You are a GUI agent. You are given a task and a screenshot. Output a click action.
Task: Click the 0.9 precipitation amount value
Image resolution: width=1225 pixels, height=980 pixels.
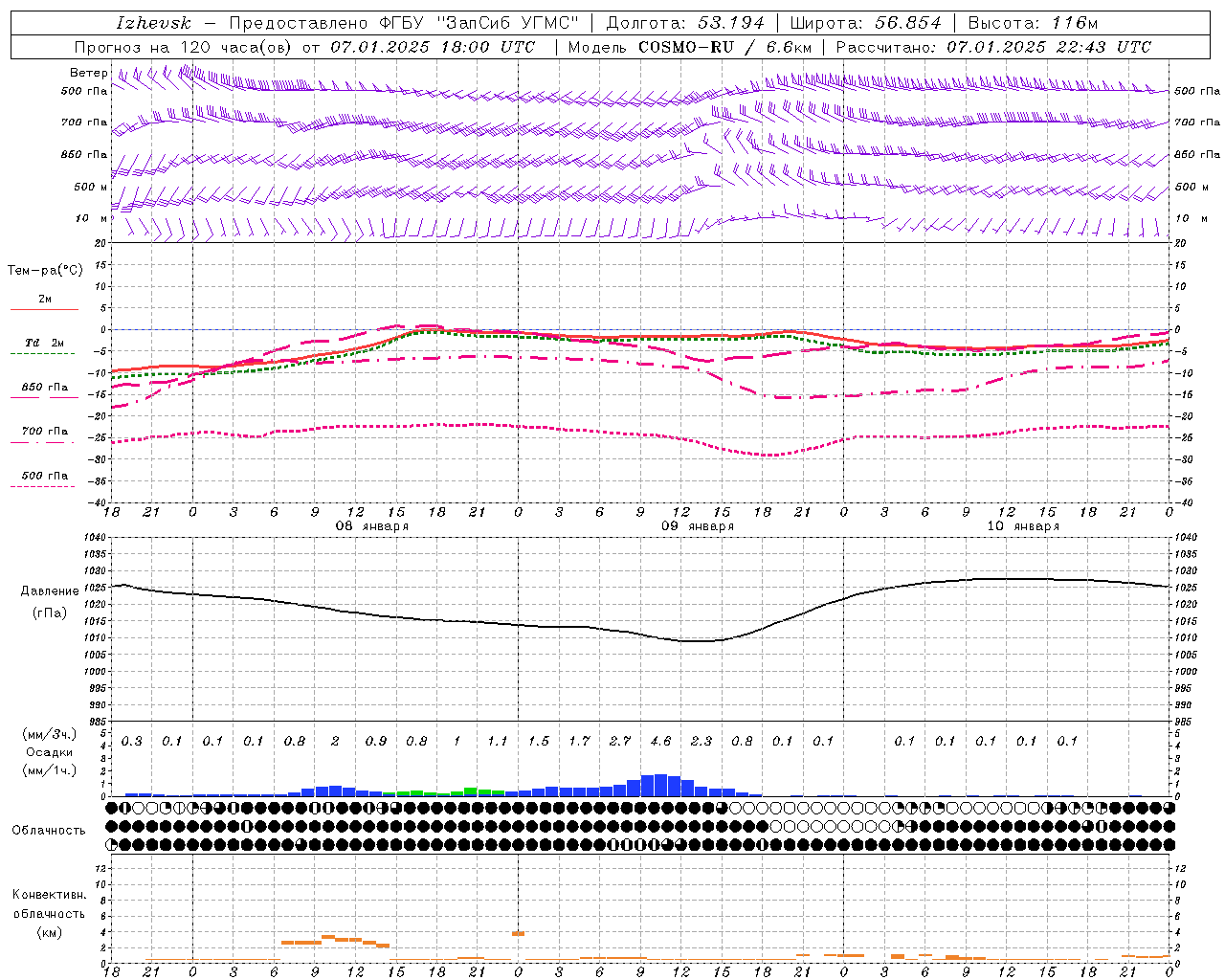point(376,741)
